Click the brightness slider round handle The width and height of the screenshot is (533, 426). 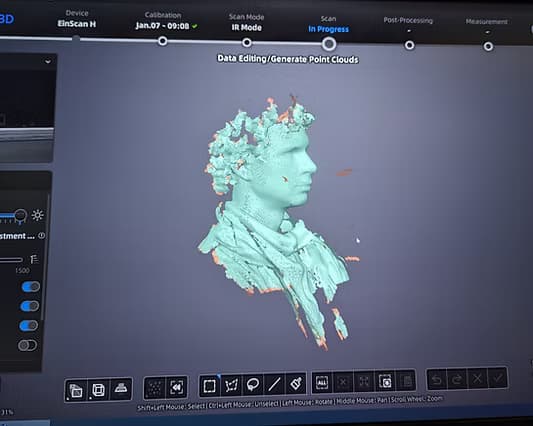(x=20, y=215)
